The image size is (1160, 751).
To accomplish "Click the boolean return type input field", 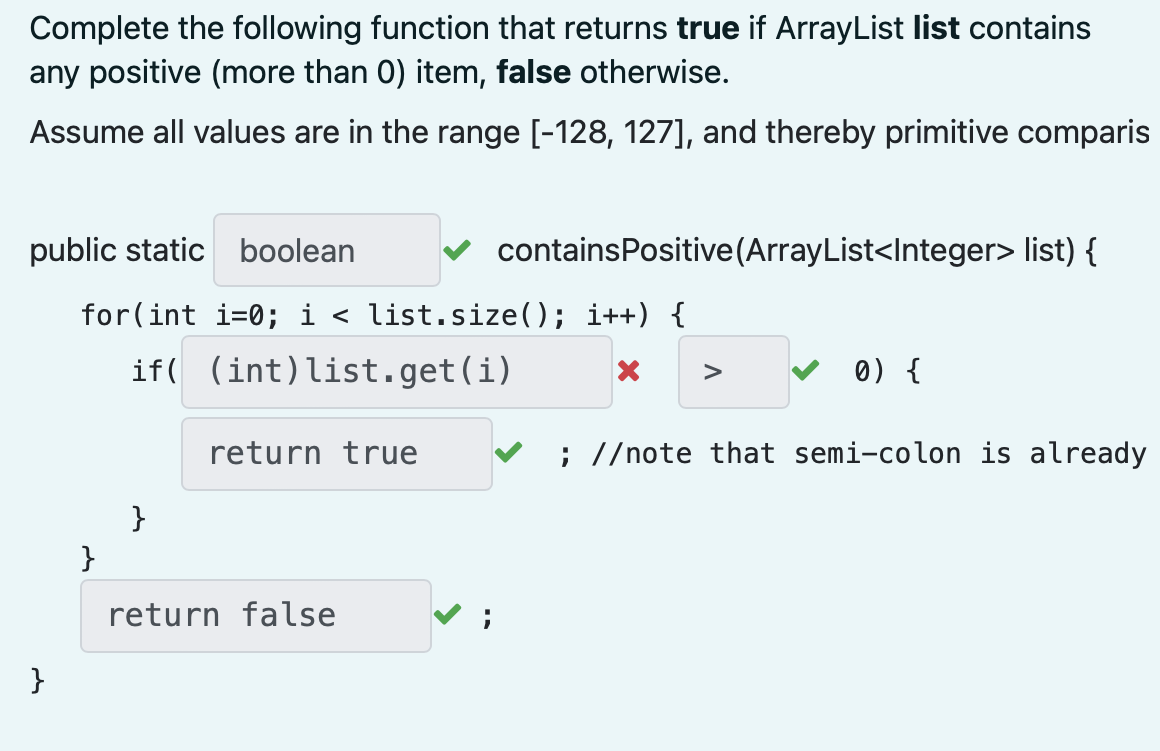I will tap(327, 250).
